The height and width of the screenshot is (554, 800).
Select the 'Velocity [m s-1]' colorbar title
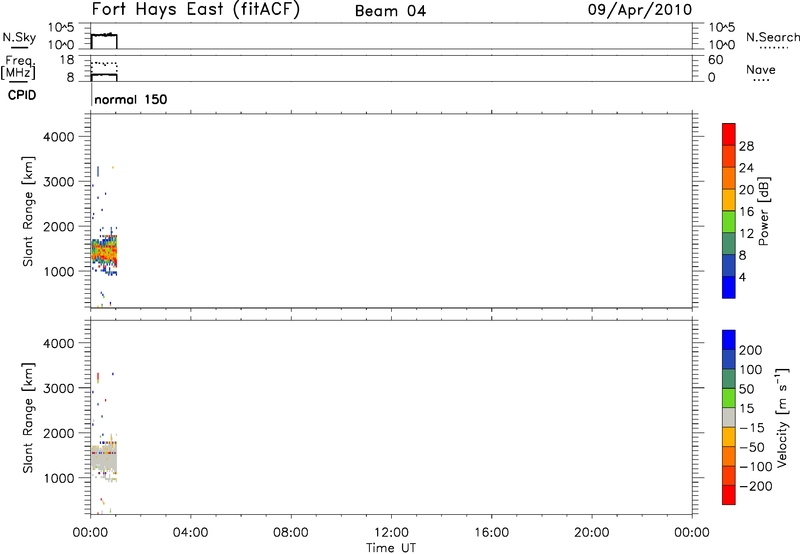(x=782, y=418)
